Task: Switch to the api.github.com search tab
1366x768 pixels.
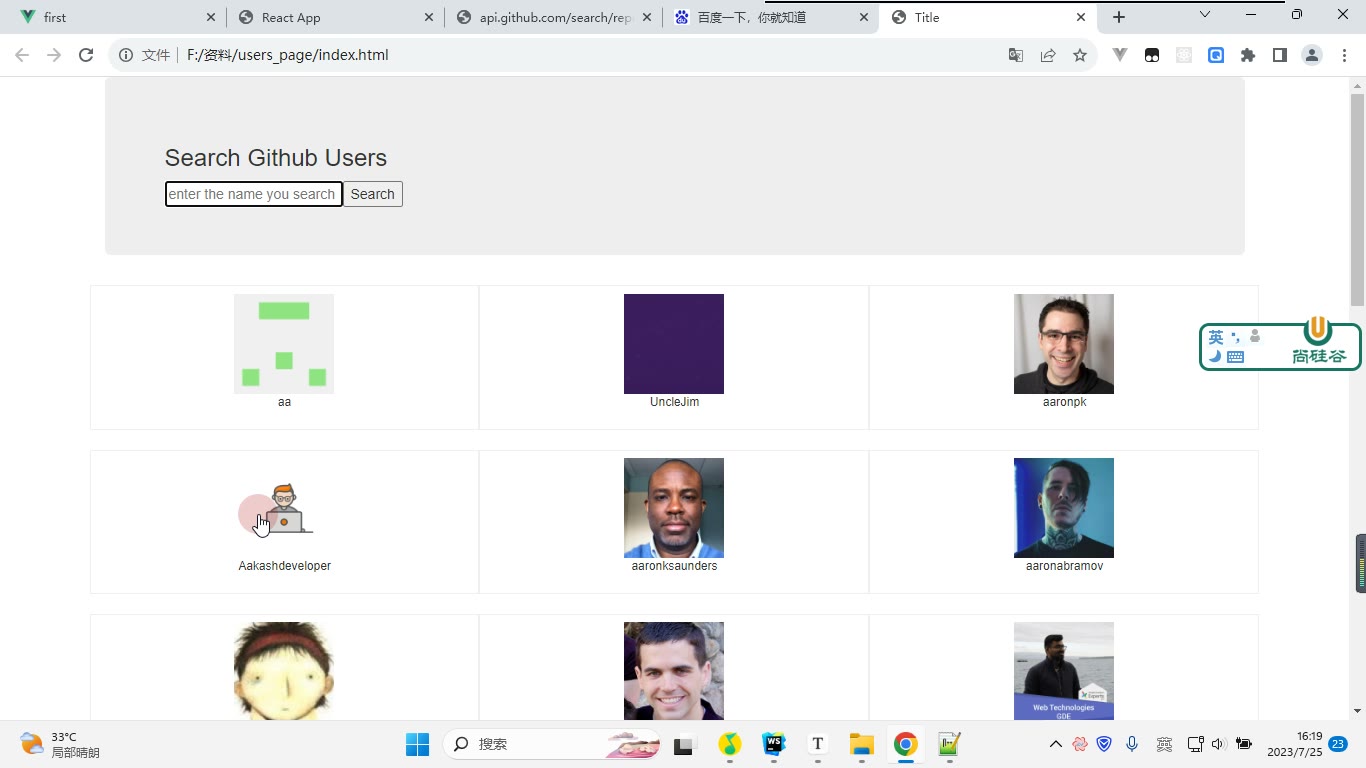Action: (x=552, y=17)
